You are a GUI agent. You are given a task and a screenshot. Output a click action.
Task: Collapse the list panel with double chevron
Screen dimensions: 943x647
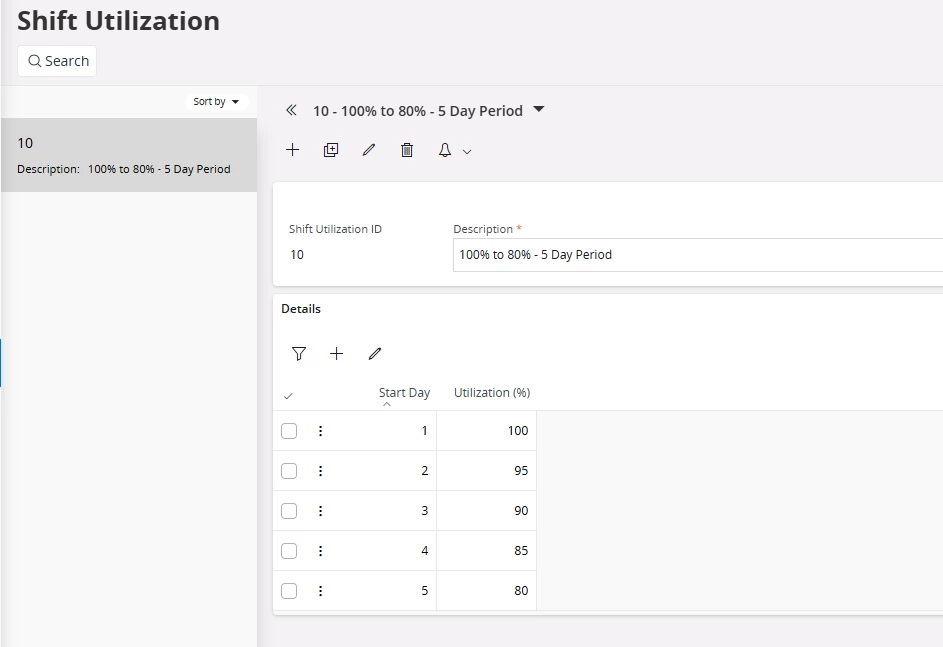tap(291, 111)
